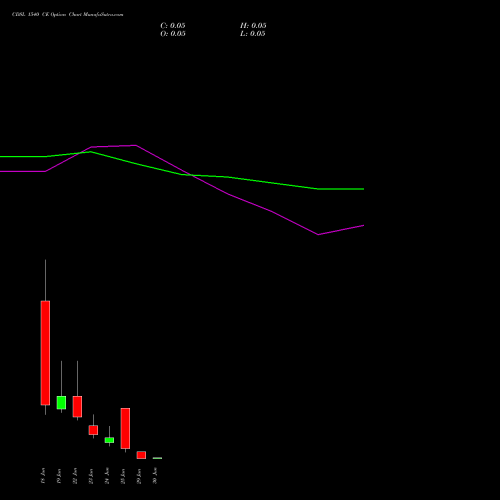Viewport: 500px width, 500px height.
Task: Click the '24 Jun' date axis label
Action: (x=107, y=476)
